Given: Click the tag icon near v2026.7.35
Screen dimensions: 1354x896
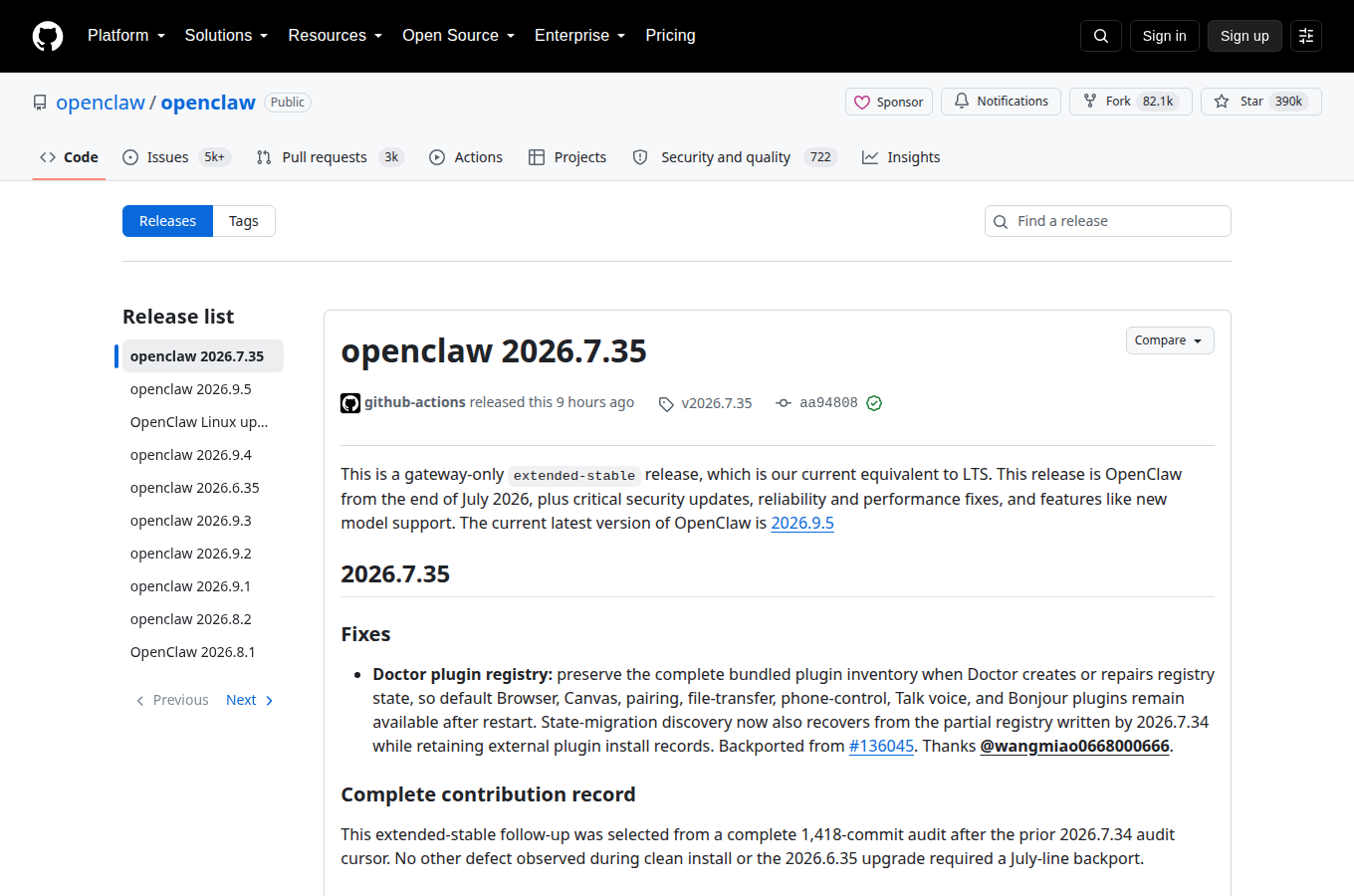Looking at the screenshot, I should pos(666,404).
